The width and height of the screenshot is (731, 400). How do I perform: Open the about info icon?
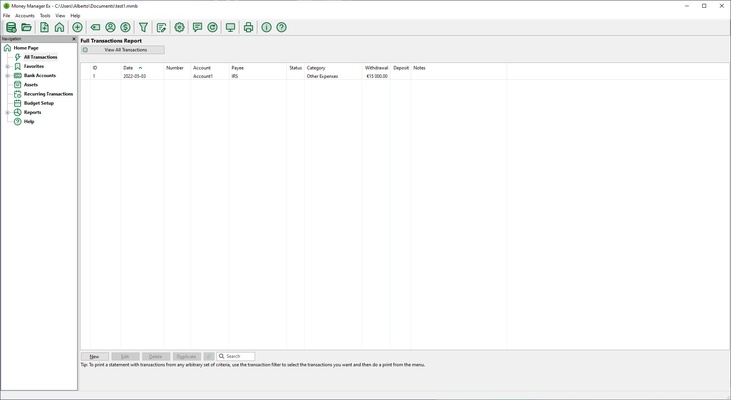point(266,28)
